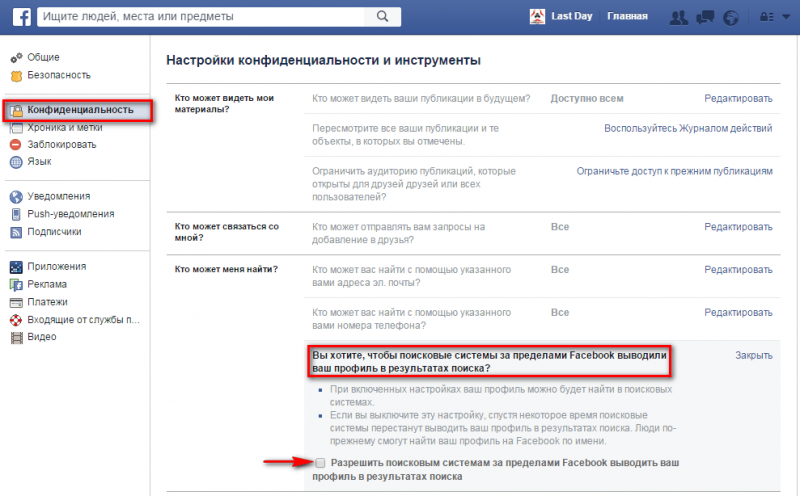Expand the account dropdown arrow

point(786,17)
